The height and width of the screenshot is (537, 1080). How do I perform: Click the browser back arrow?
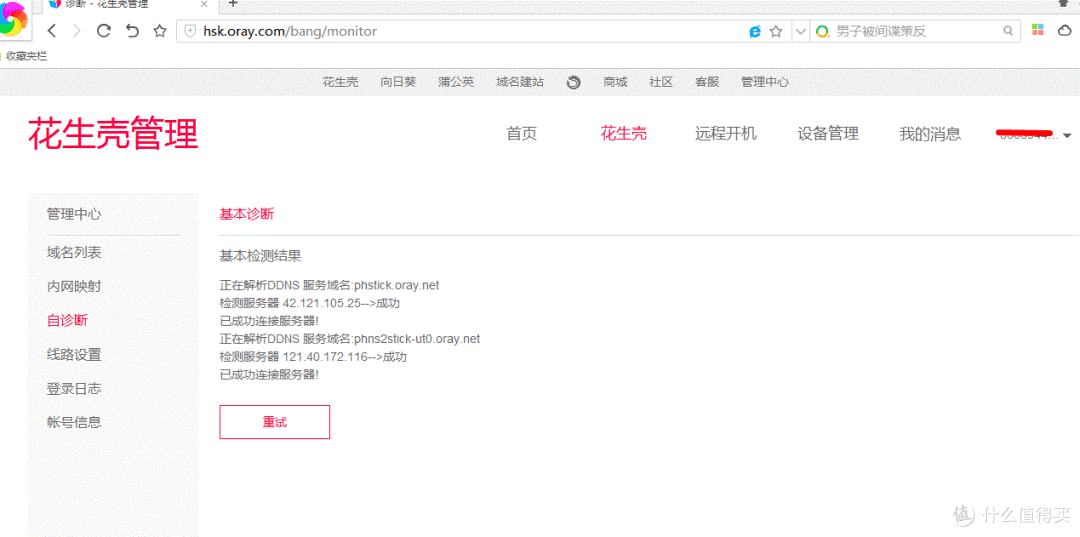[52, 30]
